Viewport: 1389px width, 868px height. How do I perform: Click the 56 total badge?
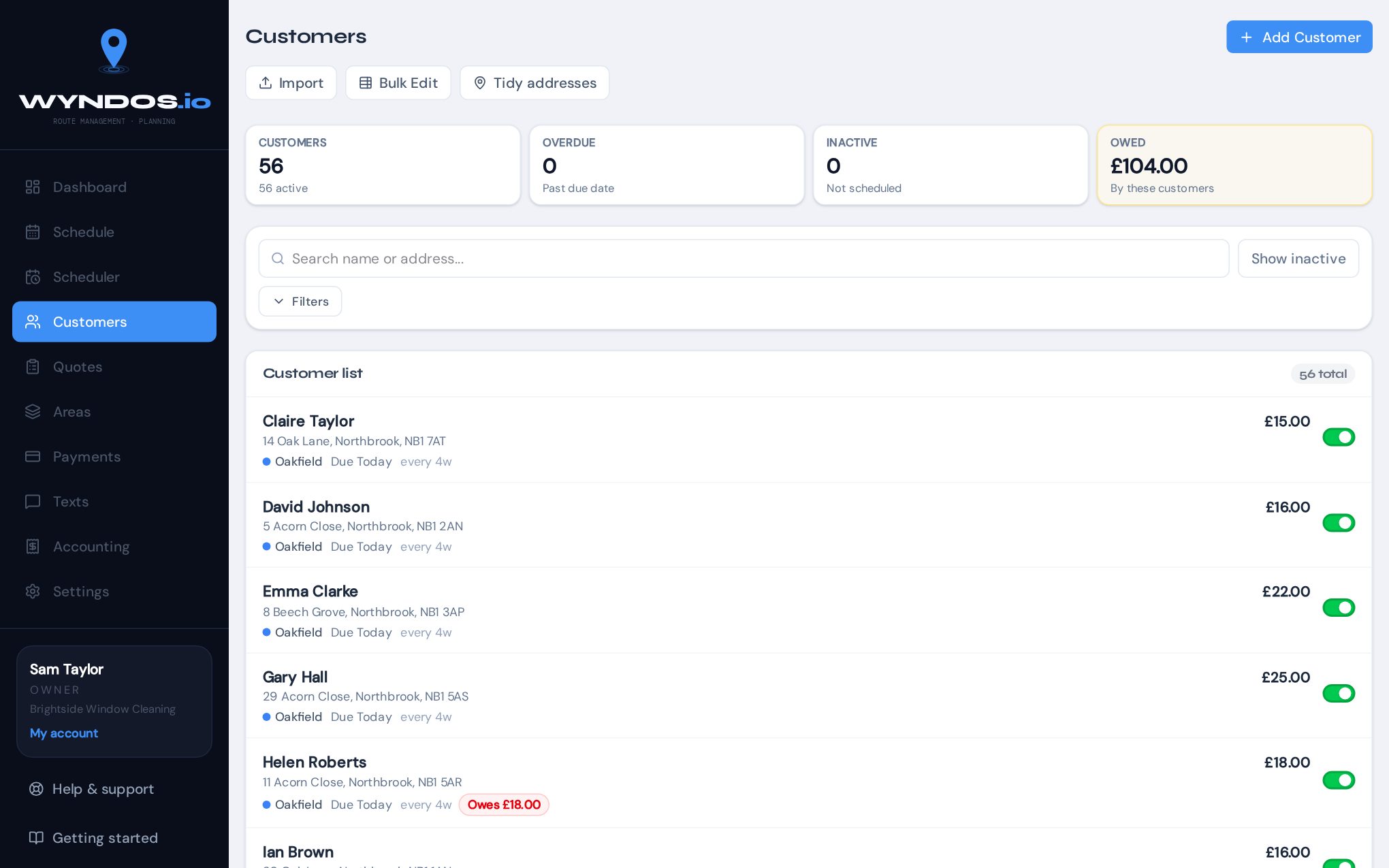(1322, 374)
